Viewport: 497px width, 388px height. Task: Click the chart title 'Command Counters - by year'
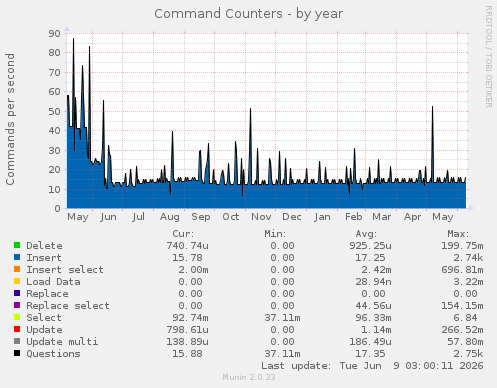(248, 14)
